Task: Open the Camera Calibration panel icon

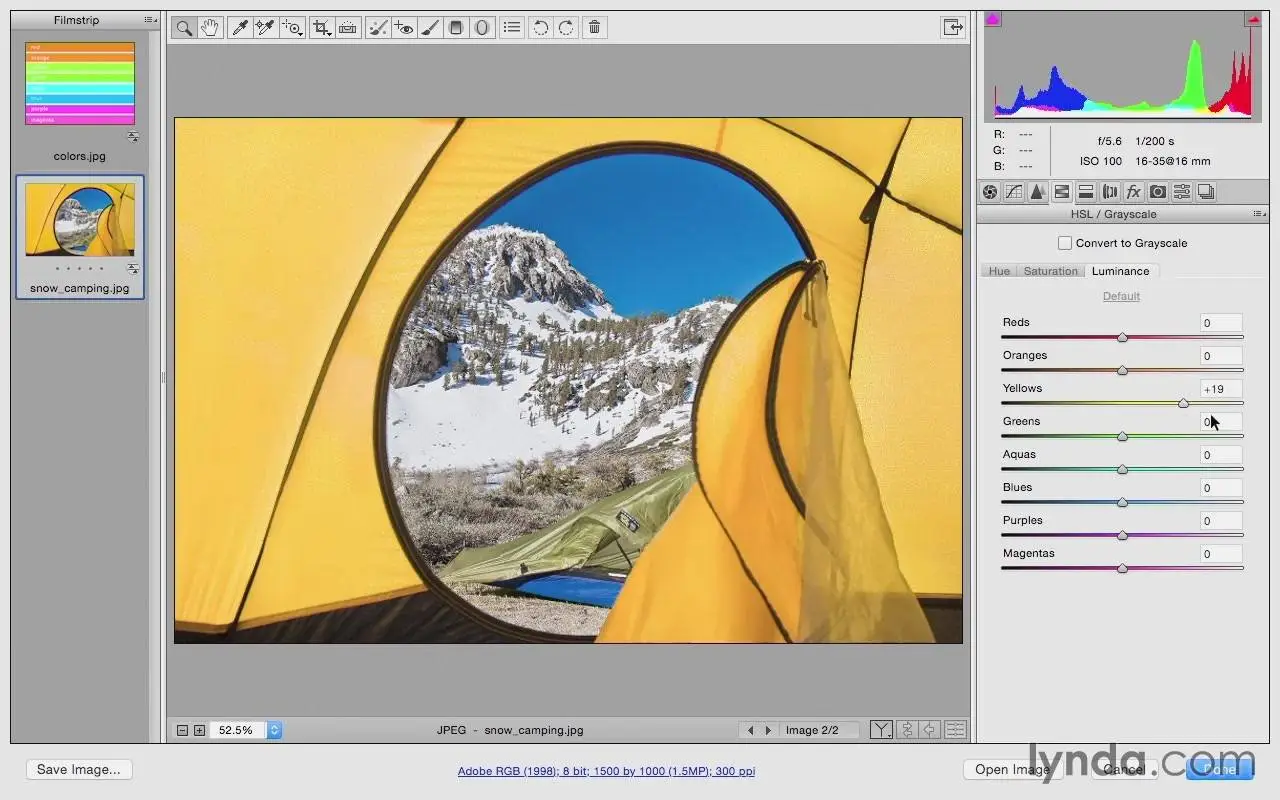Action: click(x=1158, y=192)
